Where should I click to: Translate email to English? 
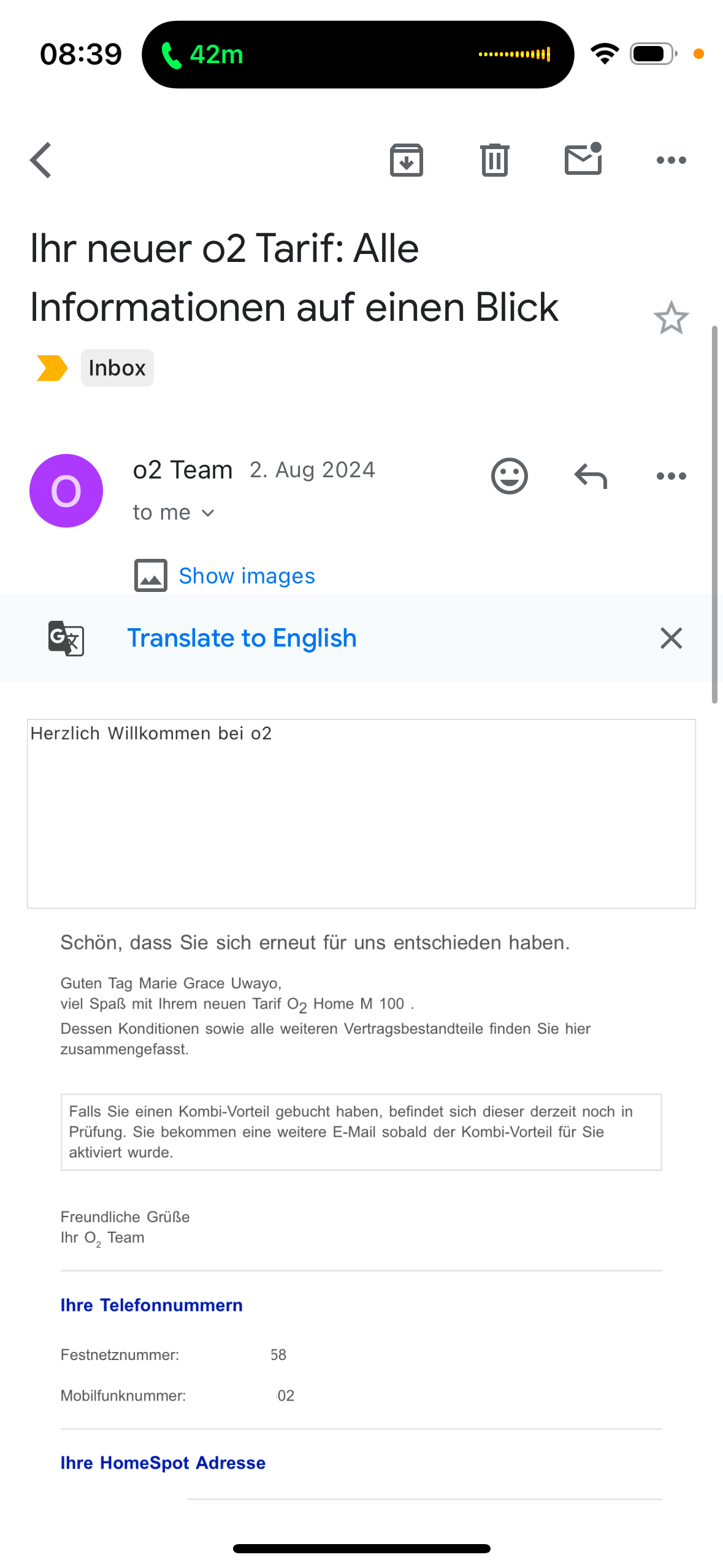242,638
